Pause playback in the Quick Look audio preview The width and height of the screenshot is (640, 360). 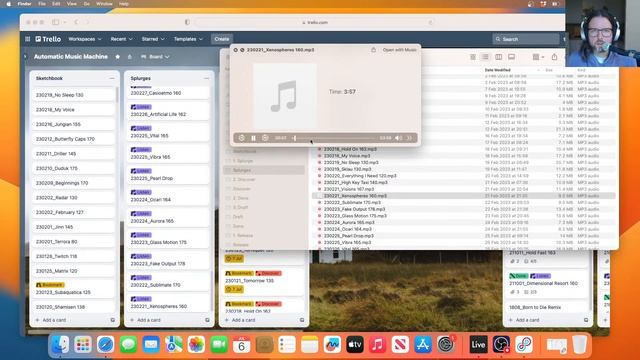point(253,138)
